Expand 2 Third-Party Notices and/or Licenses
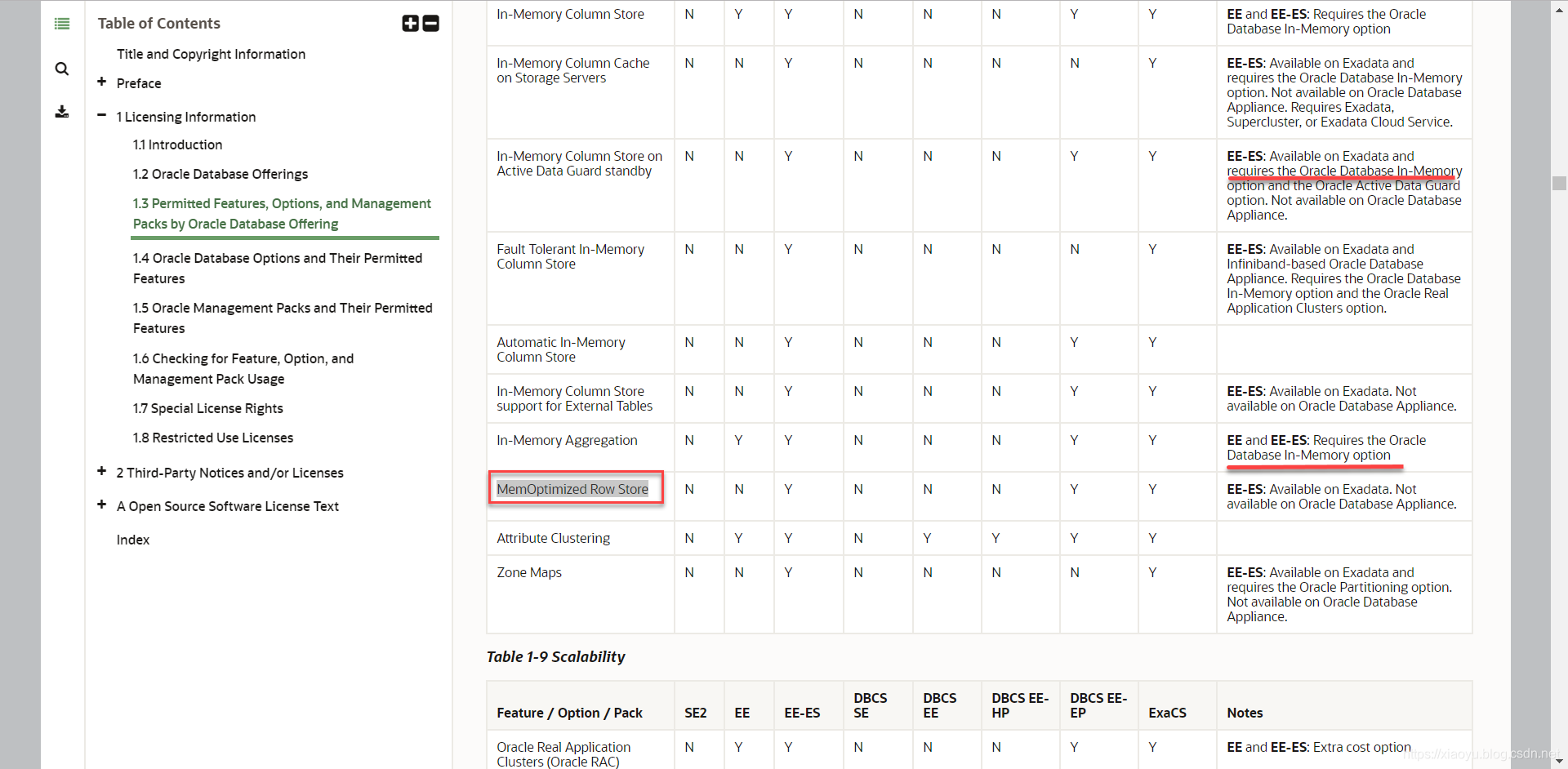This screenshot has width=1568, height=769. (102, 471)
